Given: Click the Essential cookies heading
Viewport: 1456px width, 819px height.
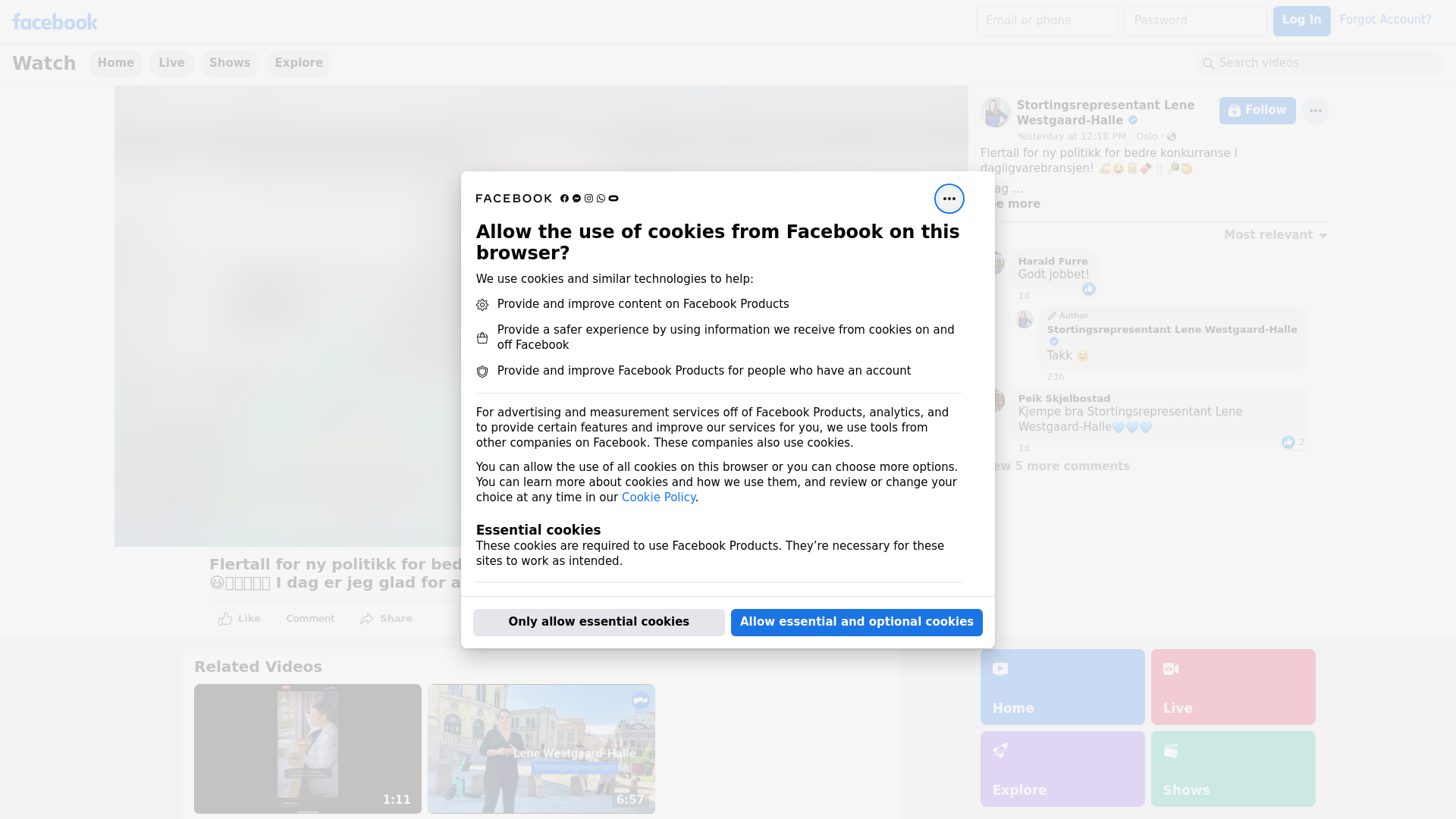Looking at the screenshot, I should 538,530.
